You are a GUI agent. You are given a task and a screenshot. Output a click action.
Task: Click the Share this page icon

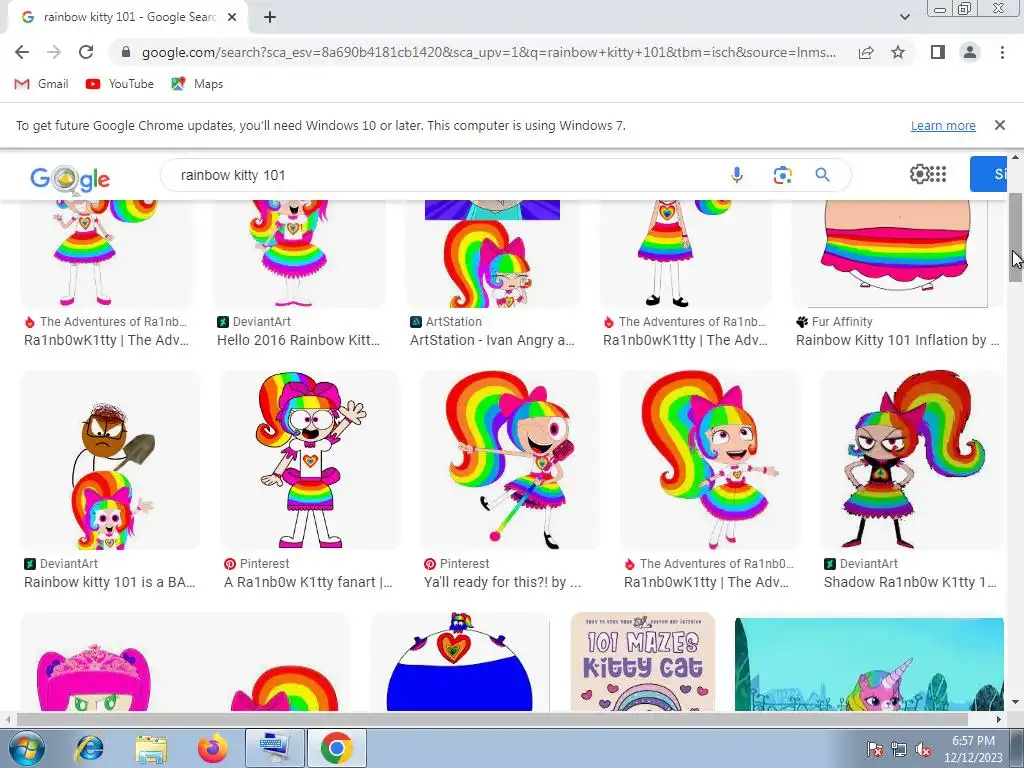[x=866, y=52]
